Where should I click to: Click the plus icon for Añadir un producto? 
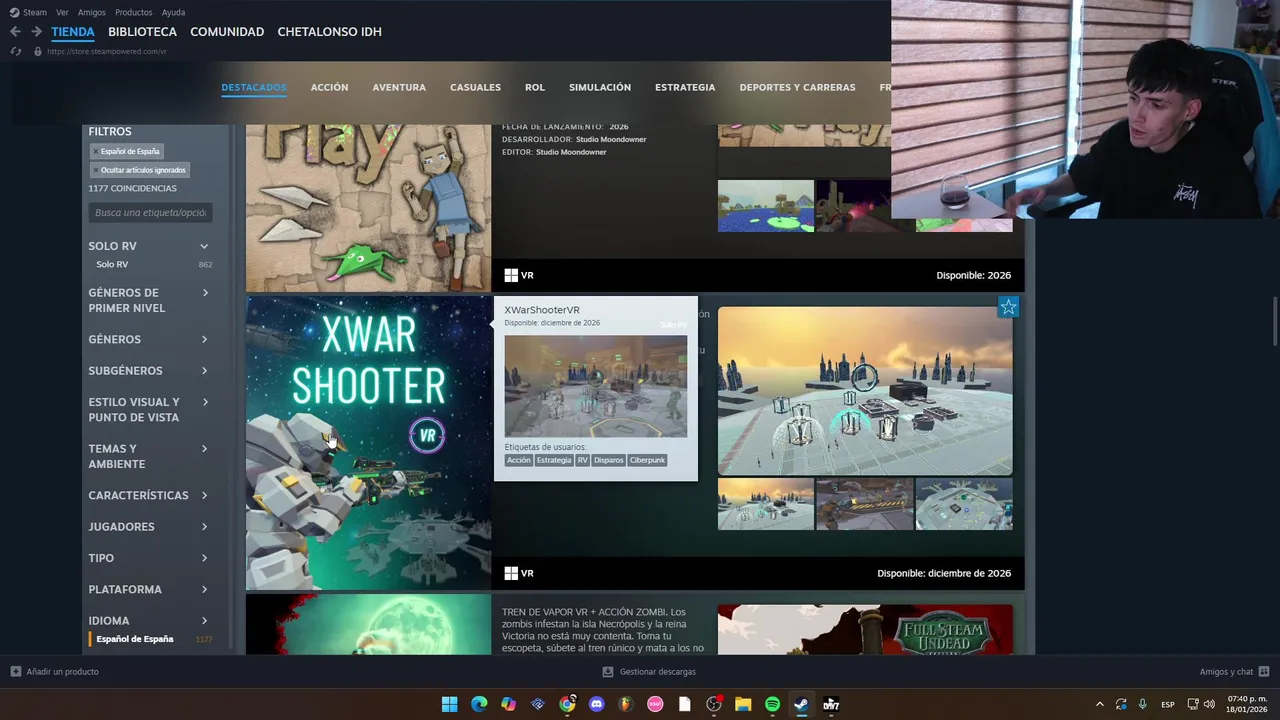tap(15, 672)
